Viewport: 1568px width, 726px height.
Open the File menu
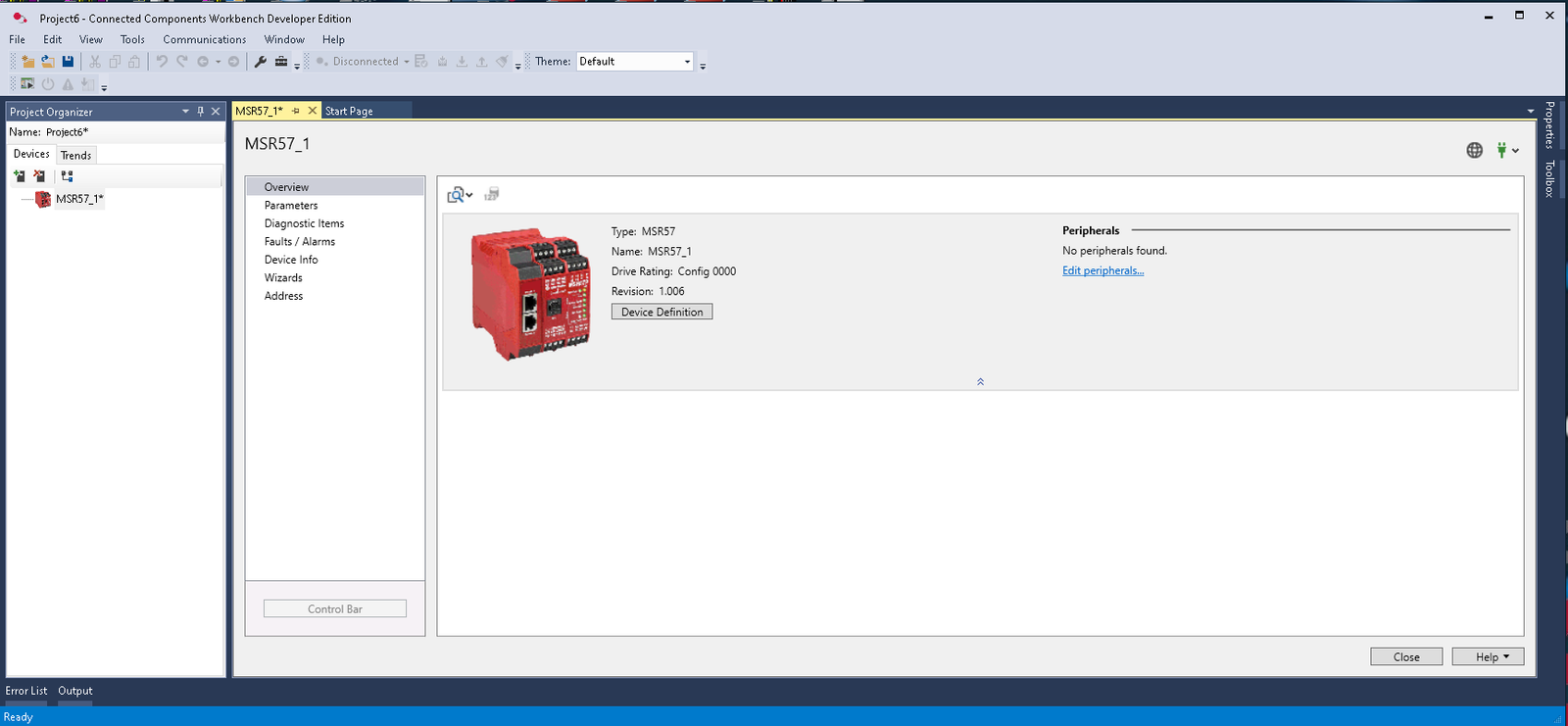[18, 39]
